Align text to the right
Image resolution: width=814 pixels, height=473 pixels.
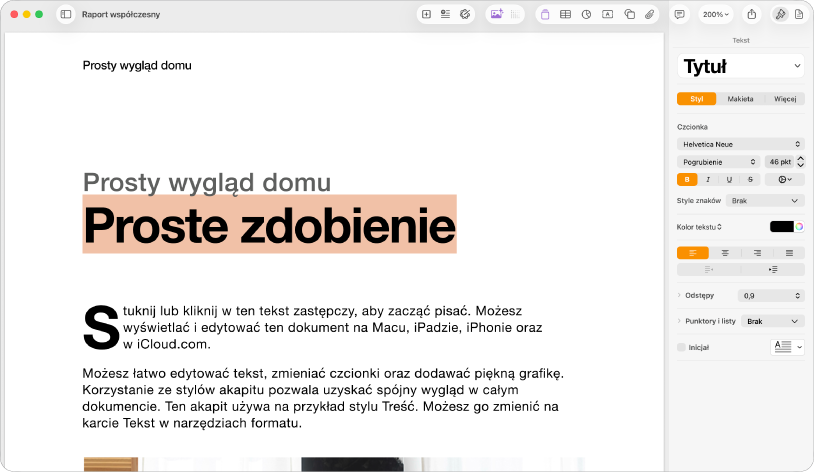[x=757, y=253]
